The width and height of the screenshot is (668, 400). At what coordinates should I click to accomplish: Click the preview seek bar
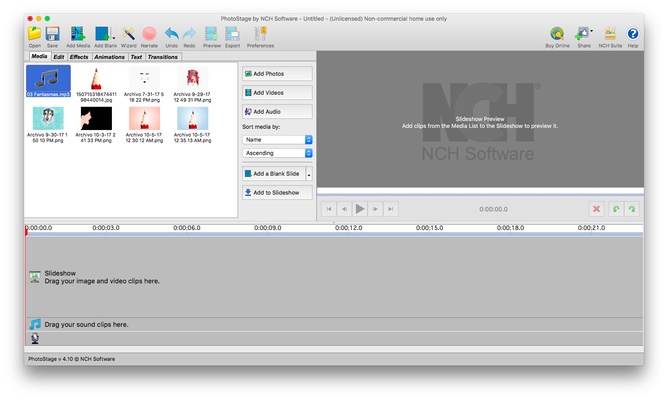tap(480, 194)
